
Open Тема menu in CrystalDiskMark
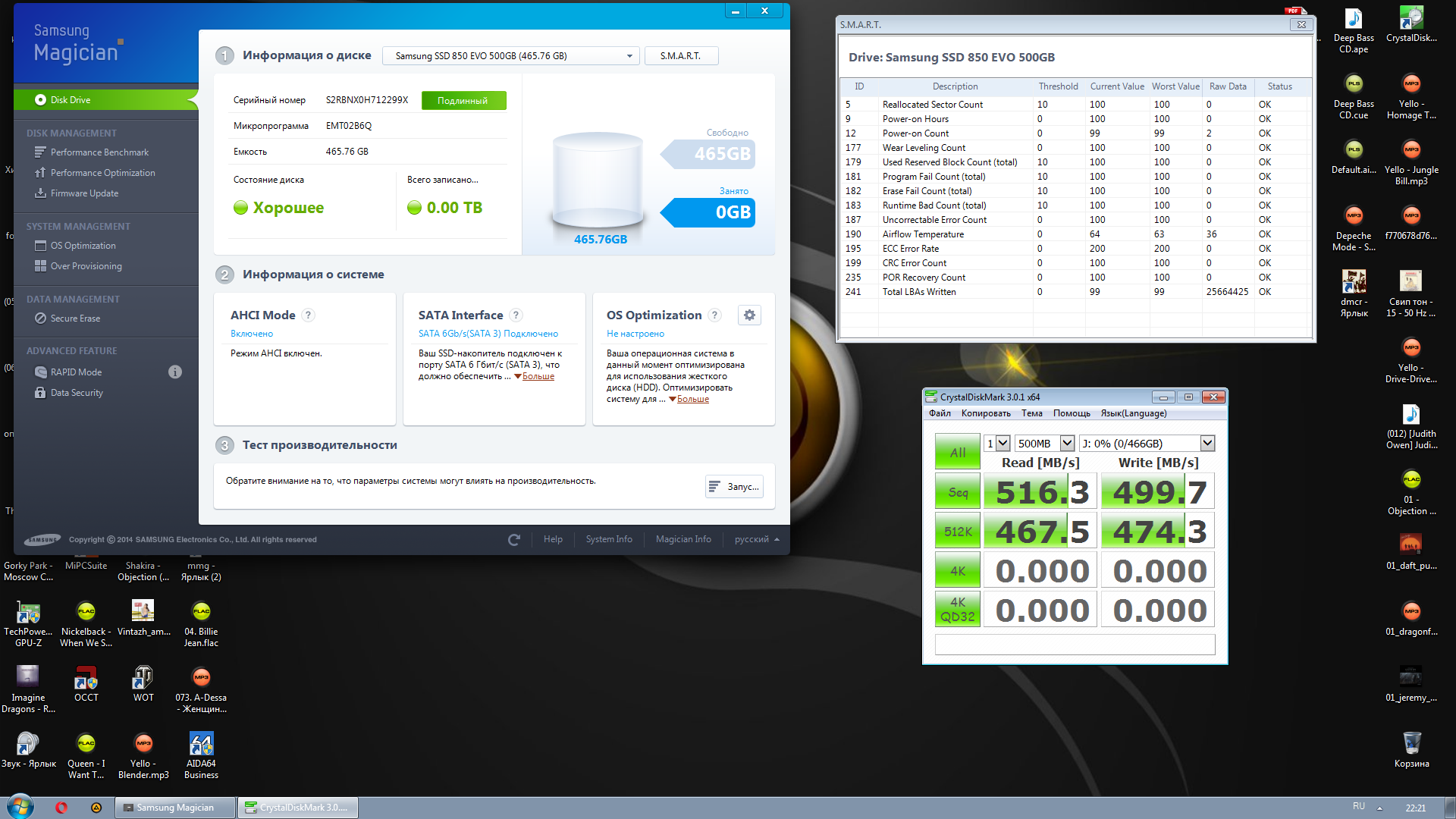tap(1031, 413)
